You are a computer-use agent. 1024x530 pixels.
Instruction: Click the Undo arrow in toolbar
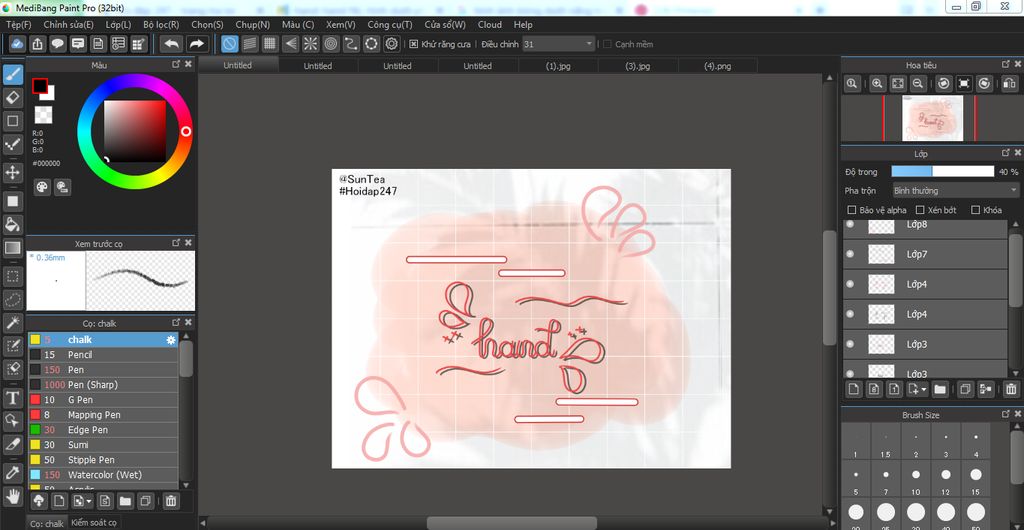click(x=172, y=44)
